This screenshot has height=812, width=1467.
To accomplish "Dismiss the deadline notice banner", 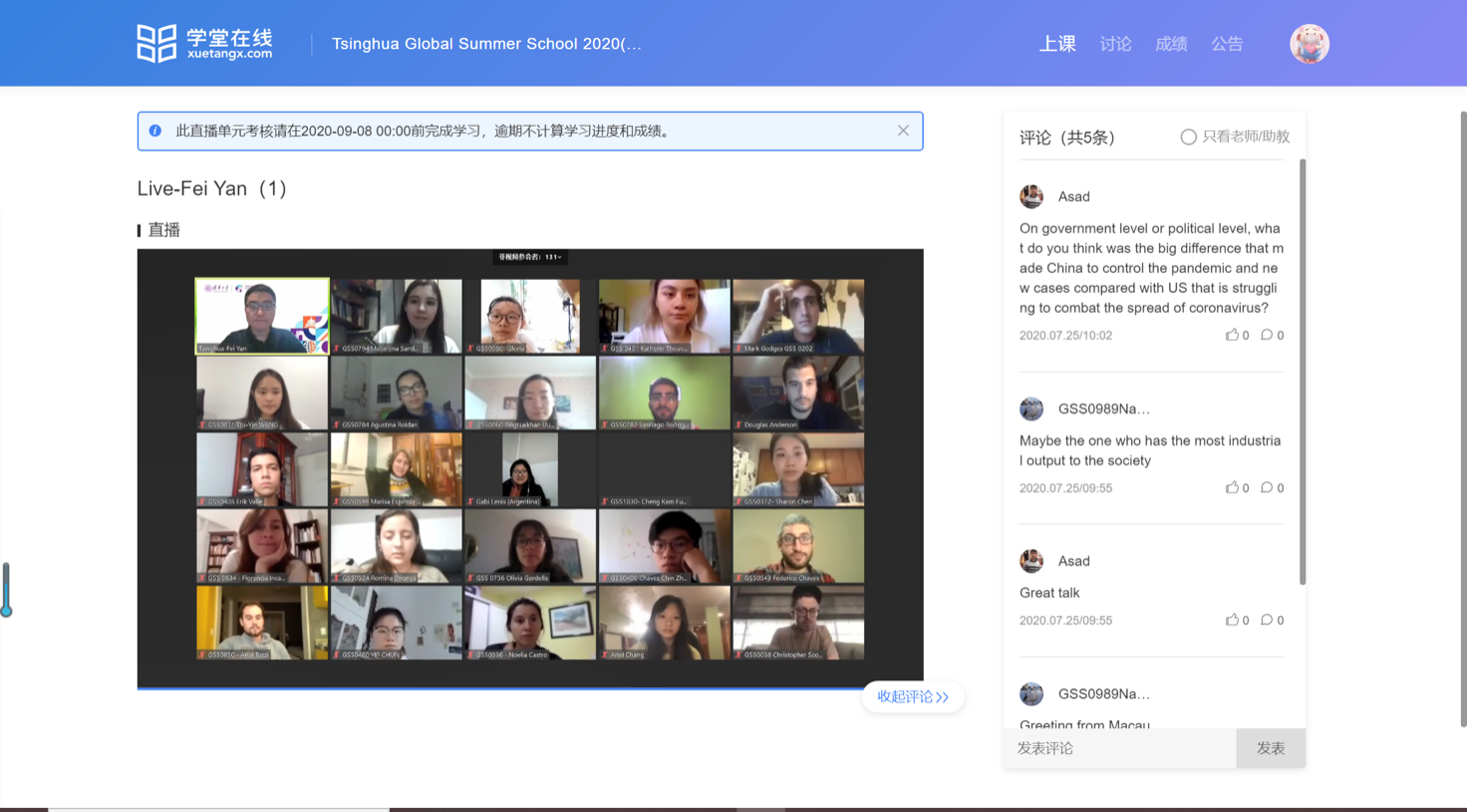I will pos(903,131).
